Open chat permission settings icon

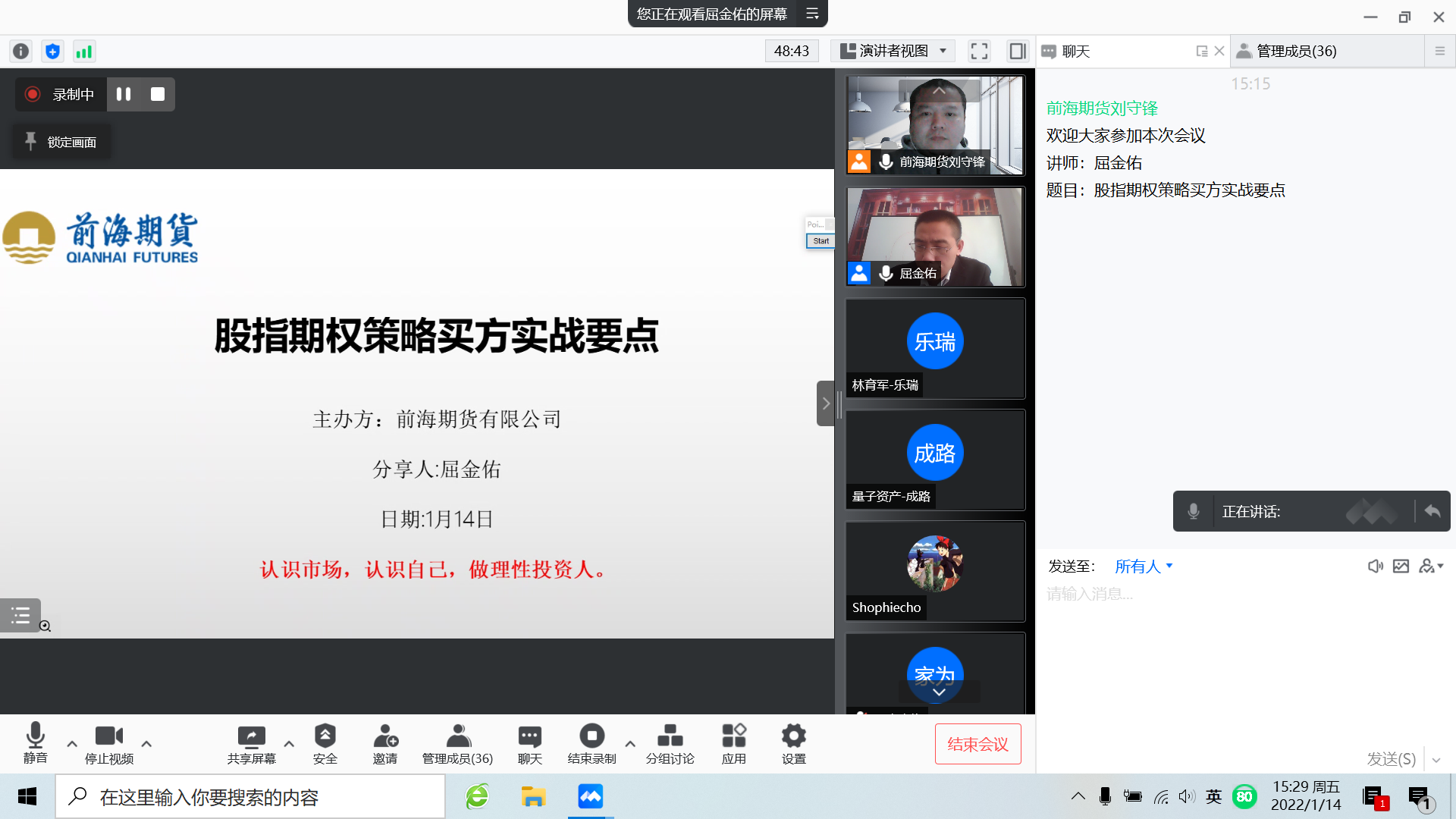tap(1431, 566)
